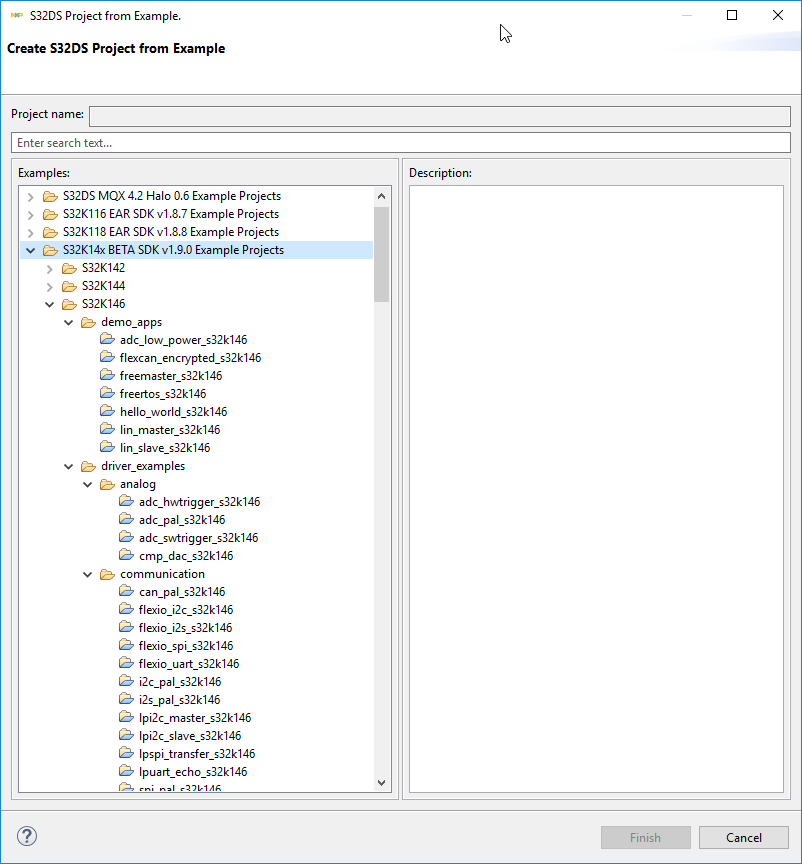Screen dimensions: 802x864
Task: Click the folder icon beside flexio_i2c_s32k146
Action: point(127,609)
